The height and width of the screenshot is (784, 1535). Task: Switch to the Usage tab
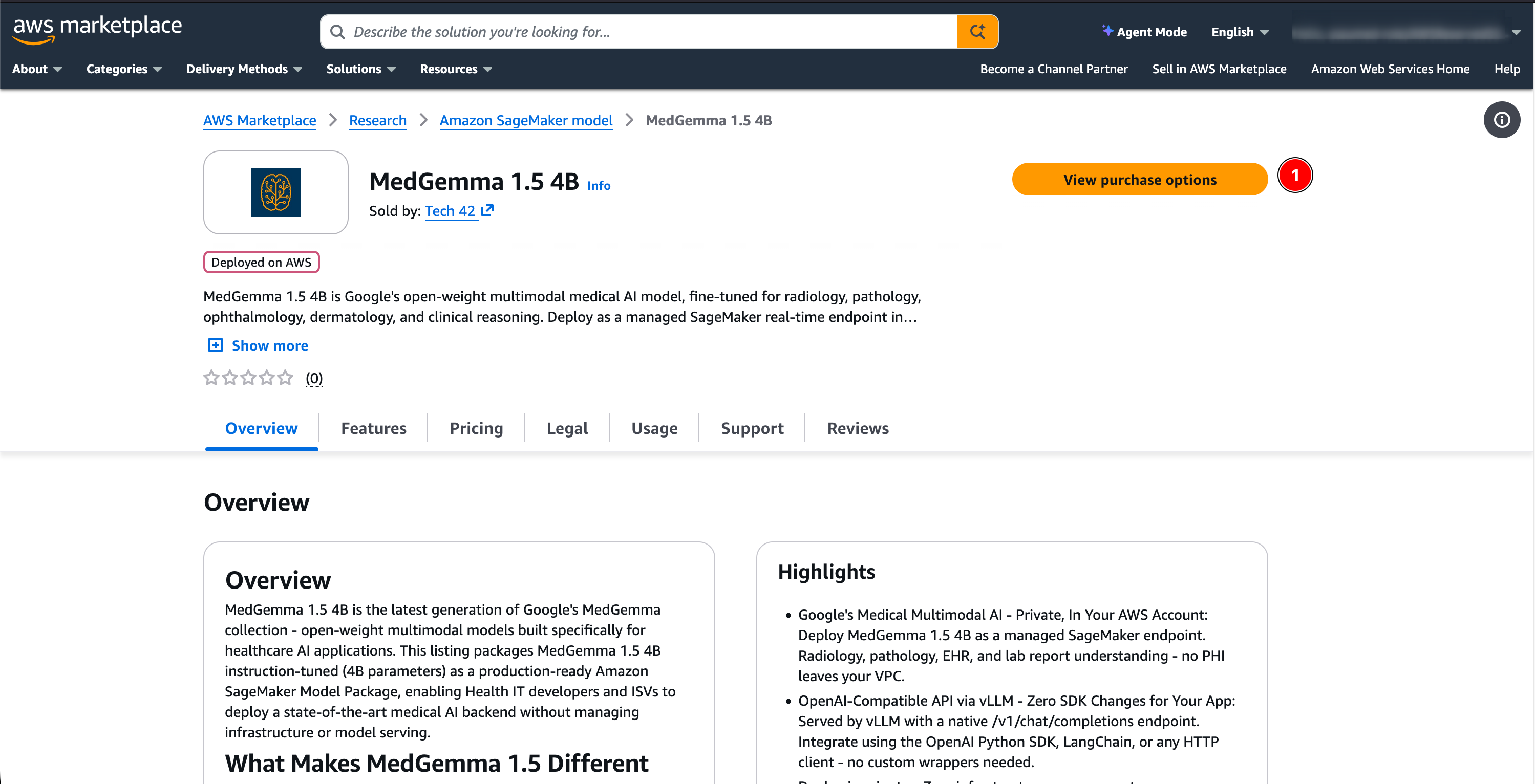654,428
